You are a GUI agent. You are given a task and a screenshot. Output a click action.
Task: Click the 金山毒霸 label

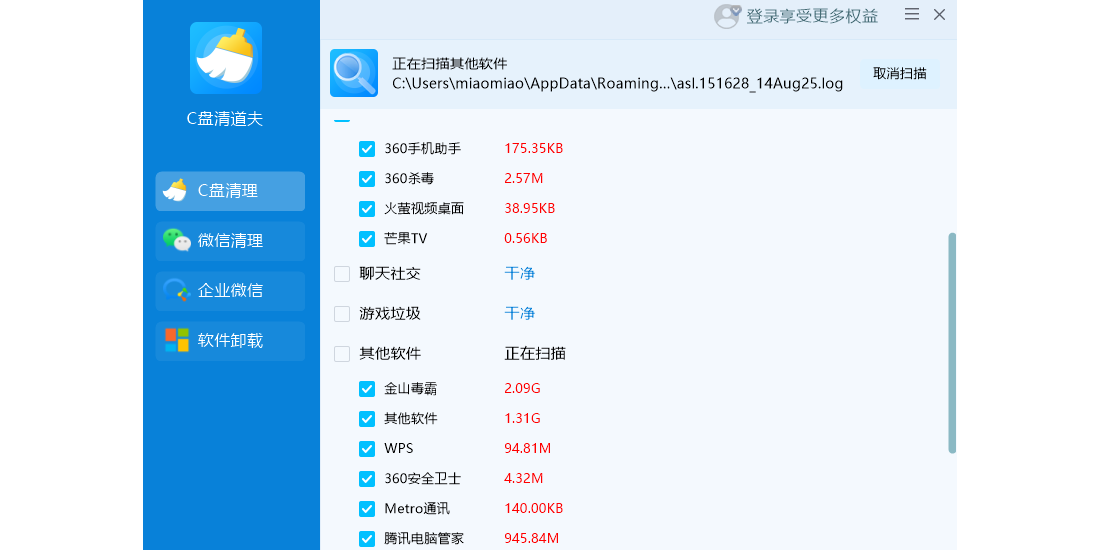pyautogui.click(x=411, y=389)
